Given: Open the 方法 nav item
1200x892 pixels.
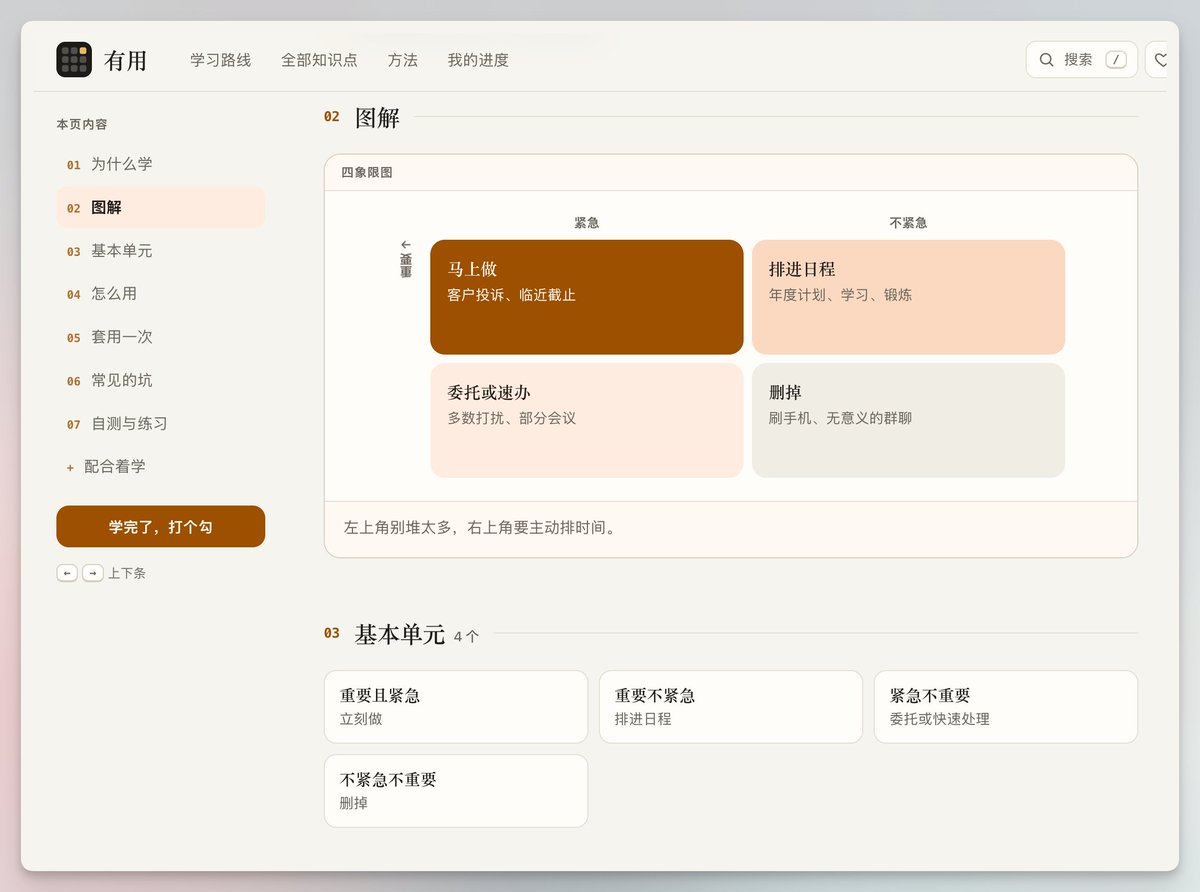Looking at the screenshot, I should pyautogui.click(x=403, y=60).
